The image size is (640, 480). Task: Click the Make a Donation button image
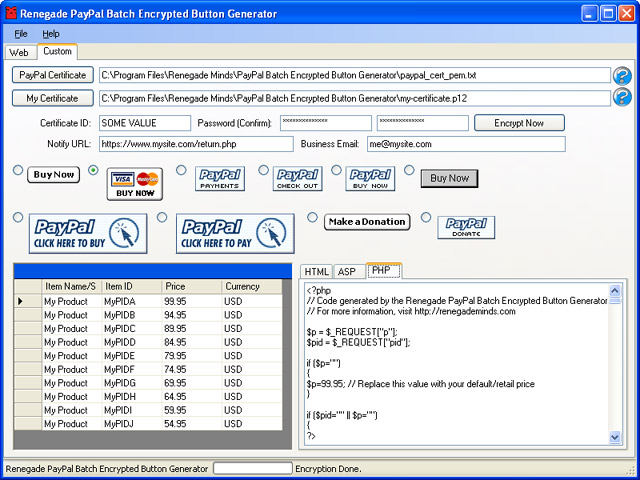(x=367, y=222)
